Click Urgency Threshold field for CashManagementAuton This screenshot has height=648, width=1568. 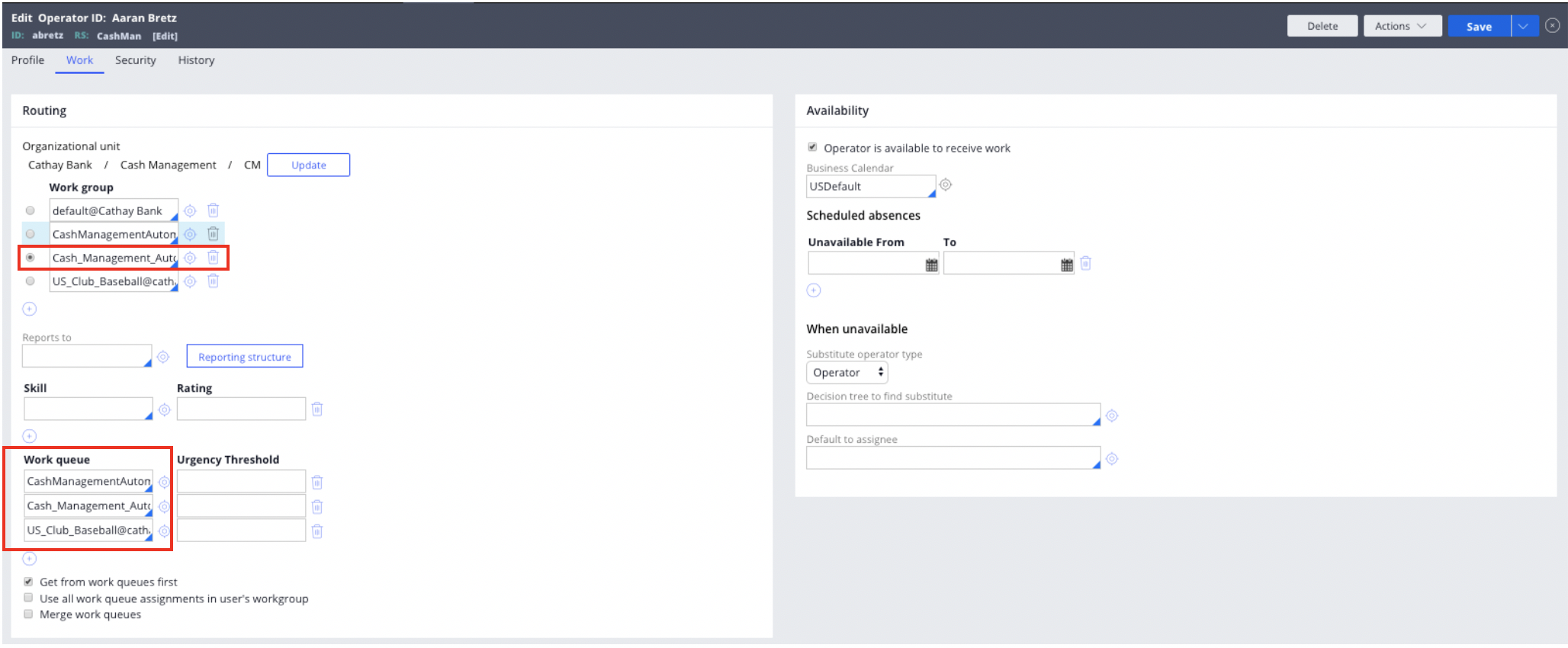coord(241,482)
